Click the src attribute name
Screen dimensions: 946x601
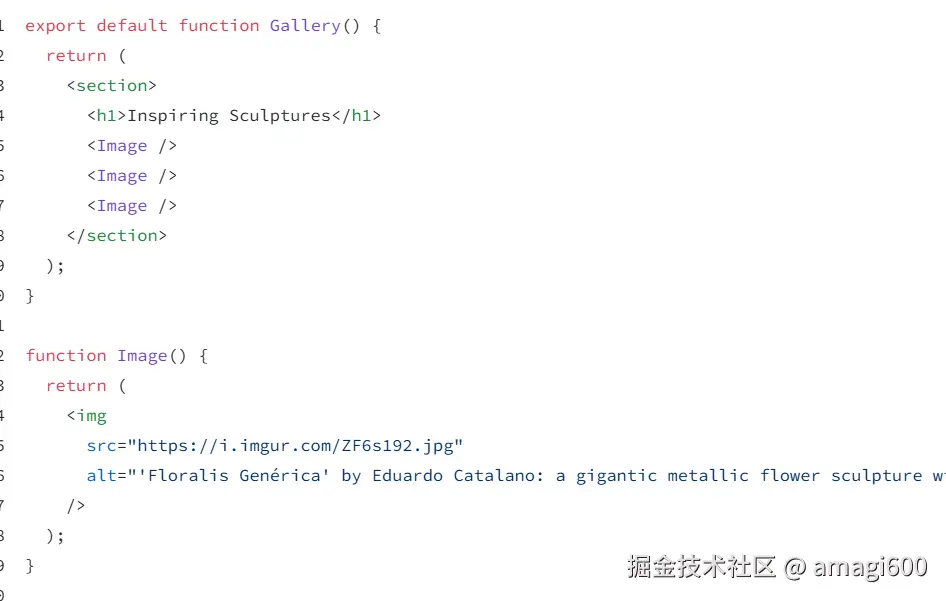101,446
